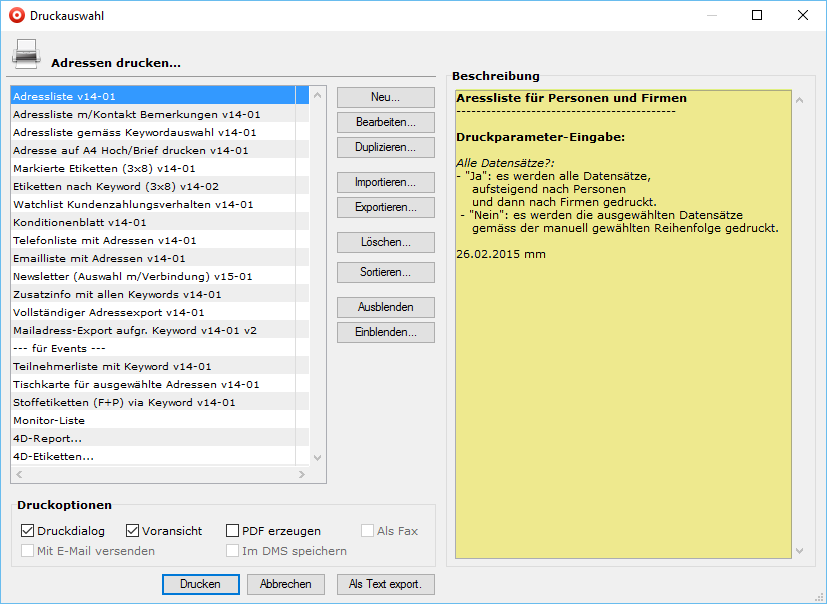Click the red Druckauswahl app icon
This screenshot has height=604, width=827.
point(13,16)
